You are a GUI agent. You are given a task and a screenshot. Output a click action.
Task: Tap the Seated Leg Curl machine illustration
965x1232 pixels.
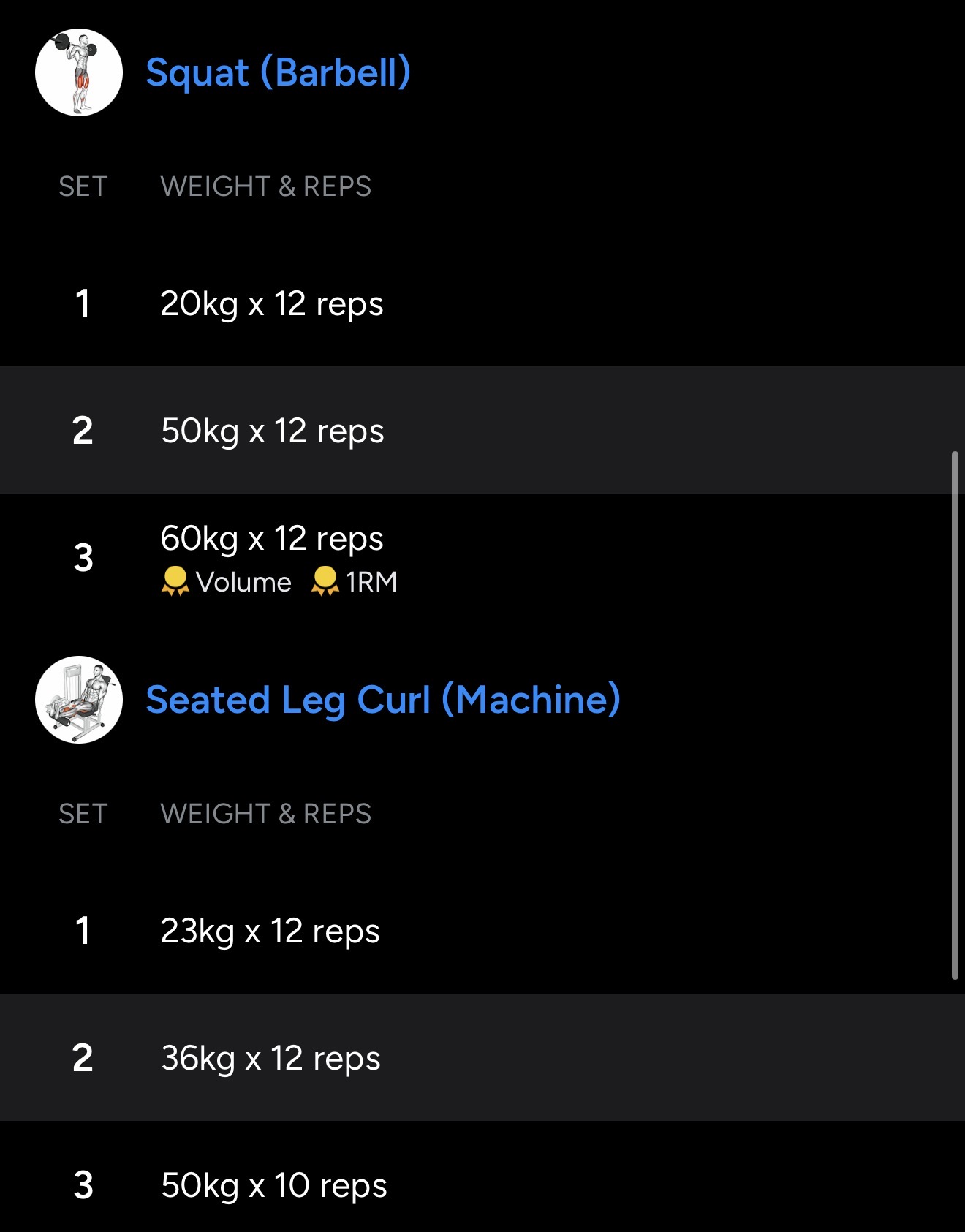79,700
